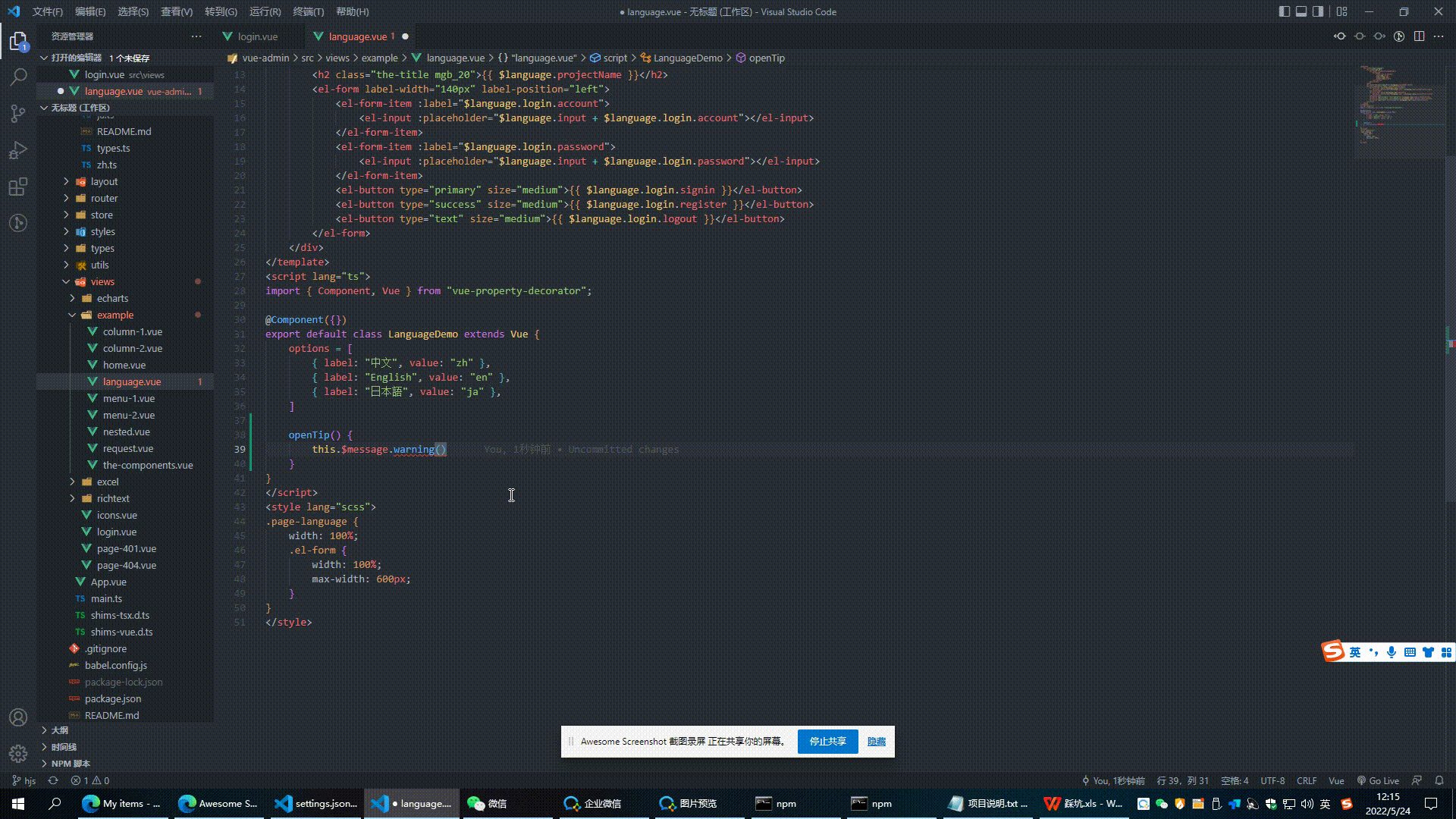
Task: Open the Manage gear menu
Action: (x=18, y=753)
